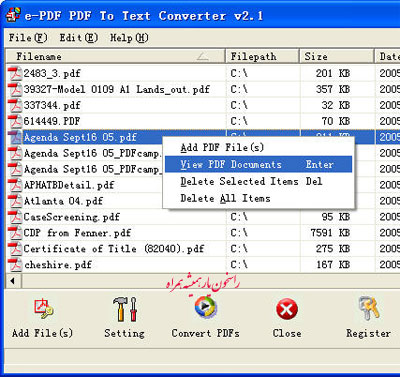Click the PDF icon next to 39327-Model 0109 A1 Lands_out.pdf
Image resolution: width=400 pixels, height=377 pixels.
15,89
